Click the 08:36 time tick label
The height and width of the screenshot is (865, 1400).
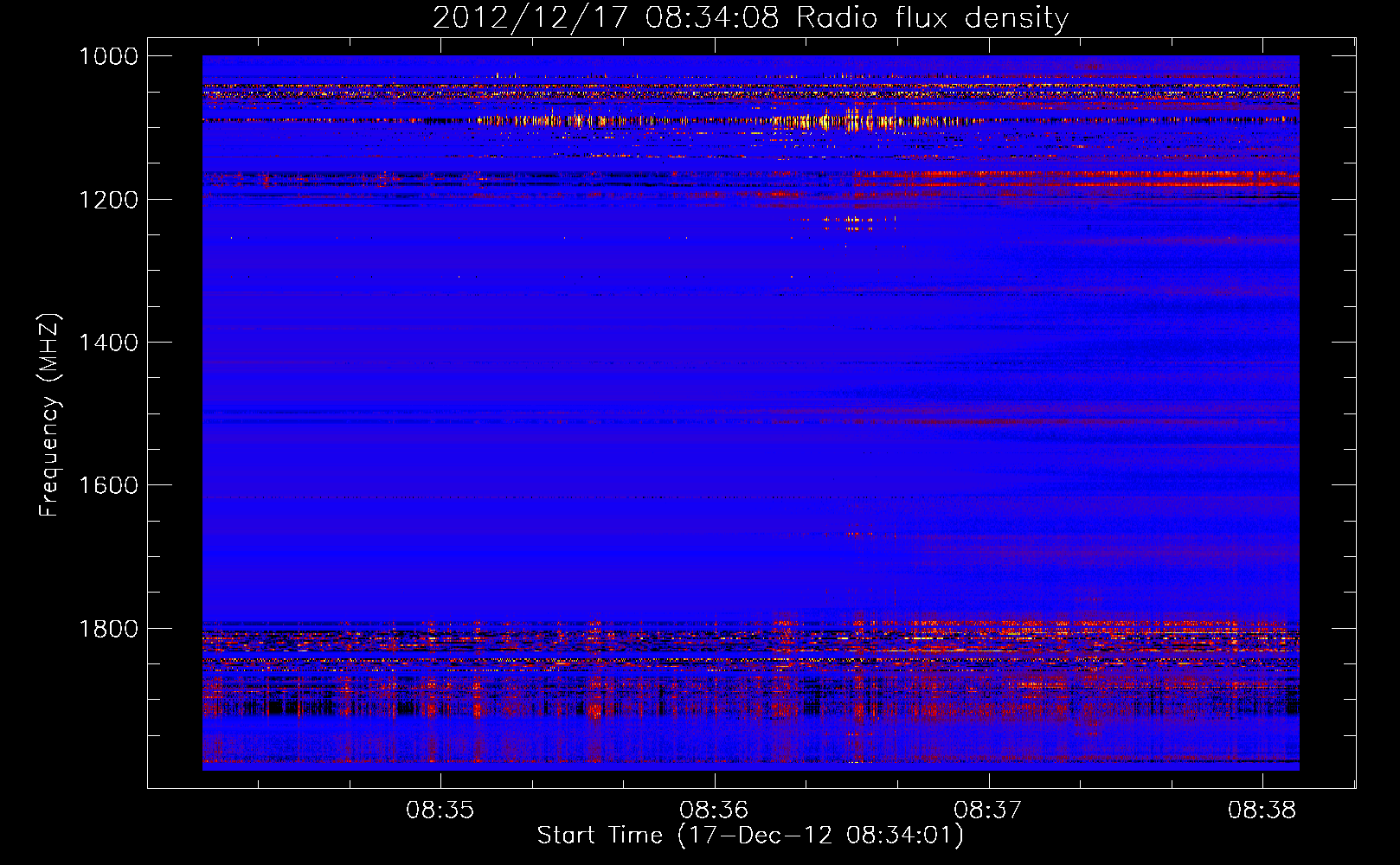(714, 811)
